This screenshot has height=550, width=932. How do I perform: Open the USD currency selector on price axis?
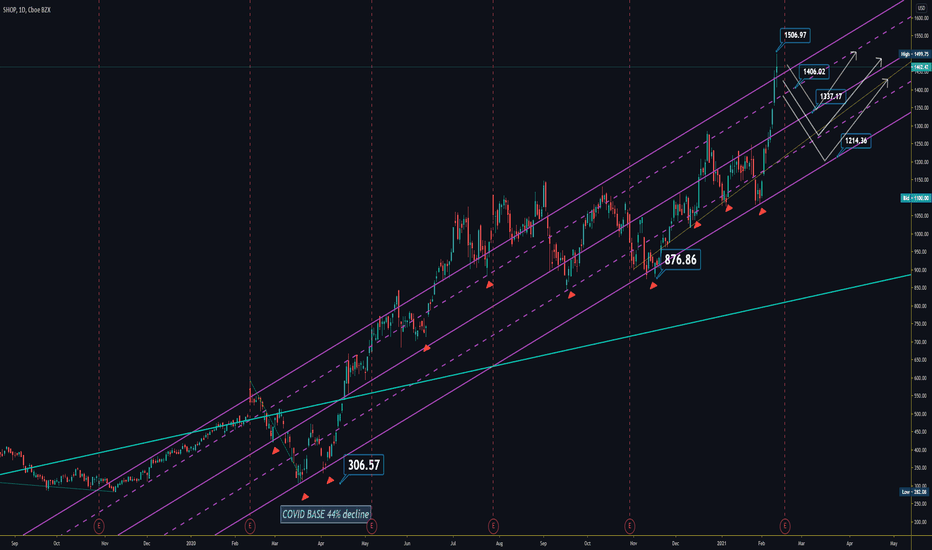[921, 8]
